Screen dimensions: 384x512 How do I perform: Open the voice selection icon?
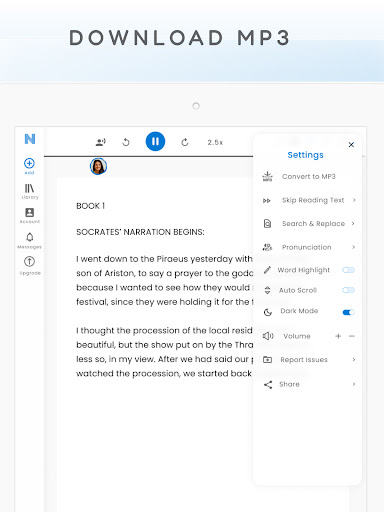(x=101, y=142)
